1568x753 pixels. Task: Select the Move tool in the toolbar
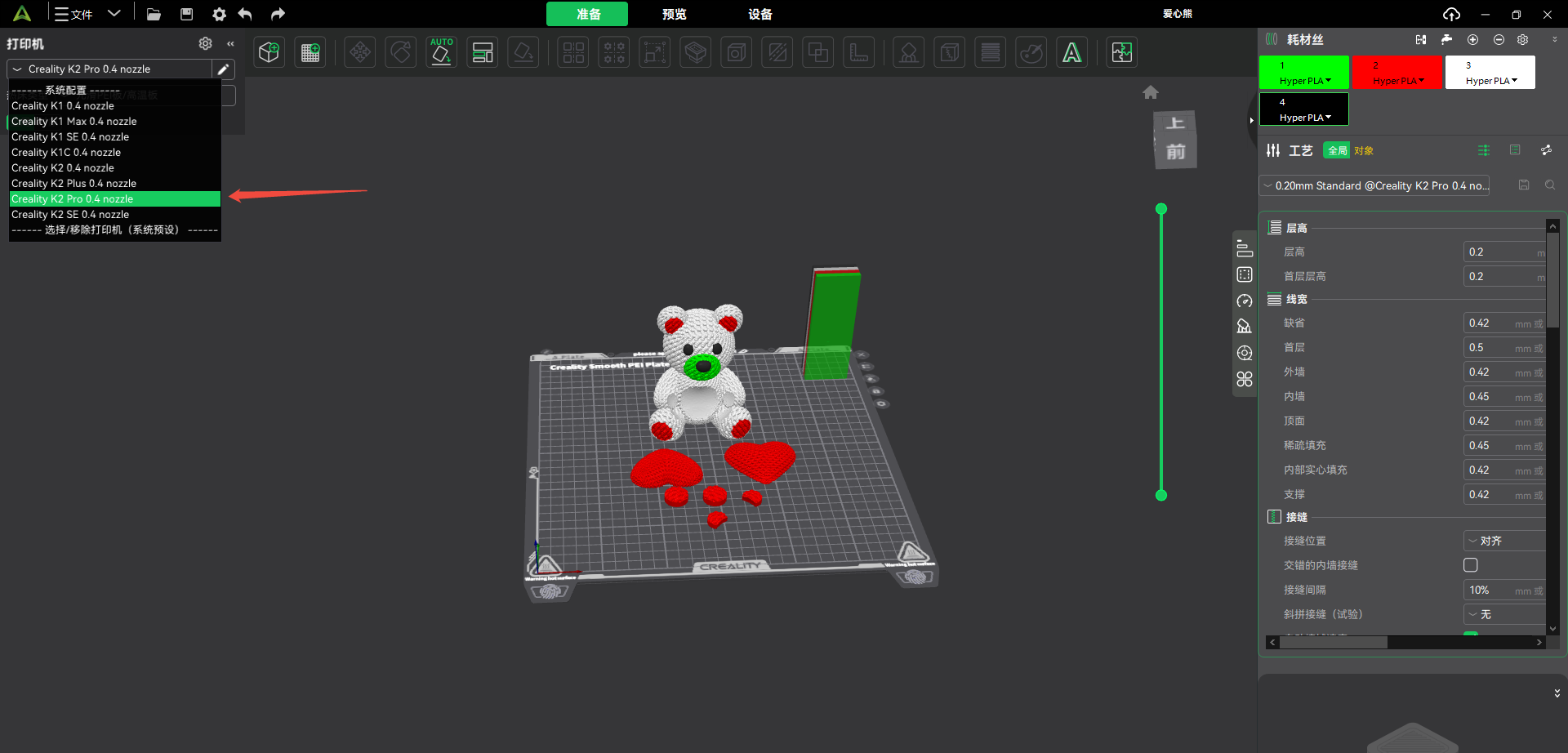pos(359,52)
